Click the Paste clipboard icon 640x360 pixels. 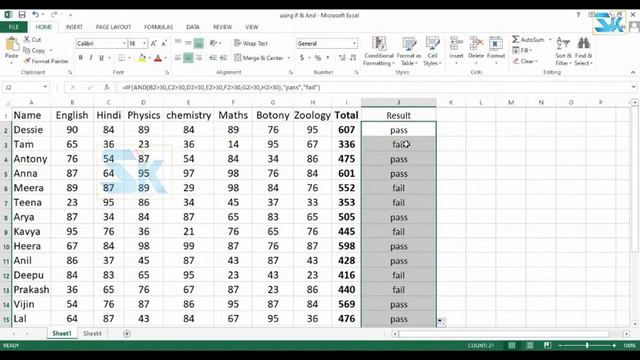pos(12,44)
